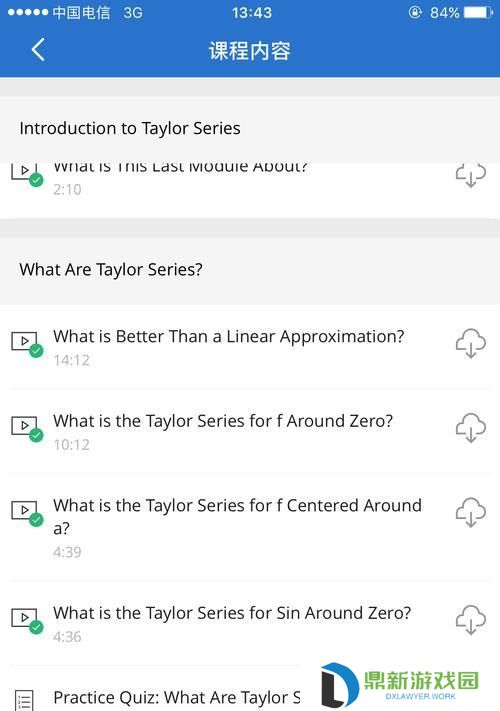Tap the battery indicator in the status bar
This screenshot has width=500, height=711.
click(x=478, y=12)
